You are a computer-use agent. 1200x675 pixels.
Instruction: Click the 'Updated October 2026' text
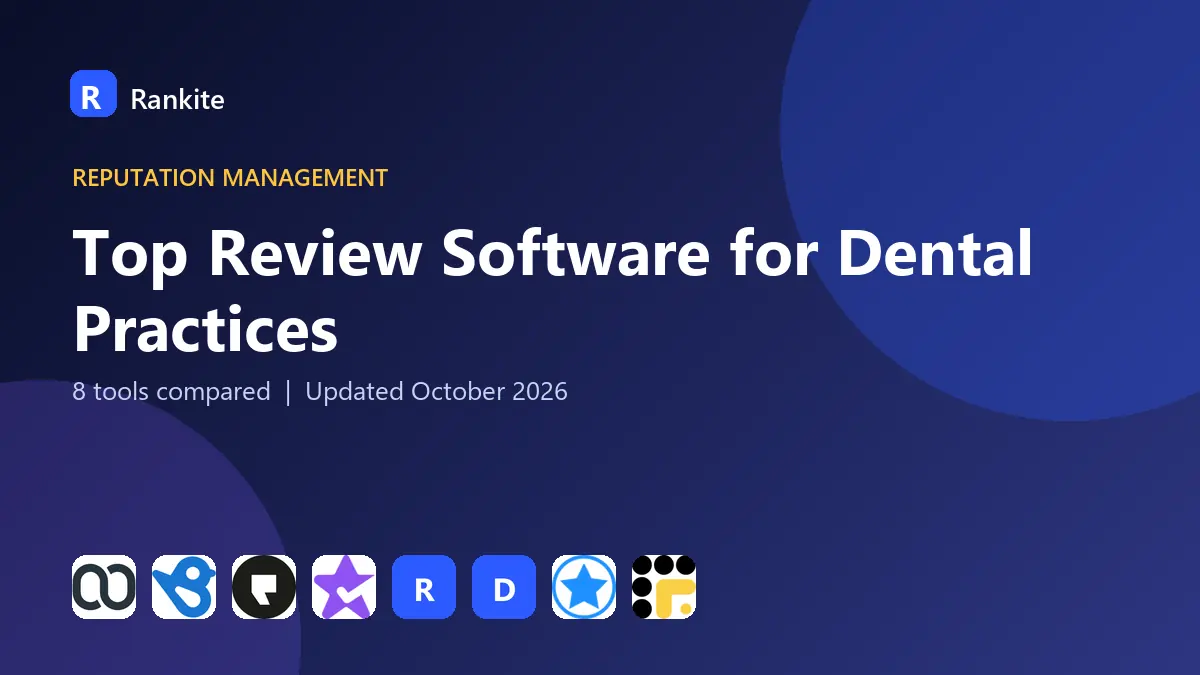(436, 391)
